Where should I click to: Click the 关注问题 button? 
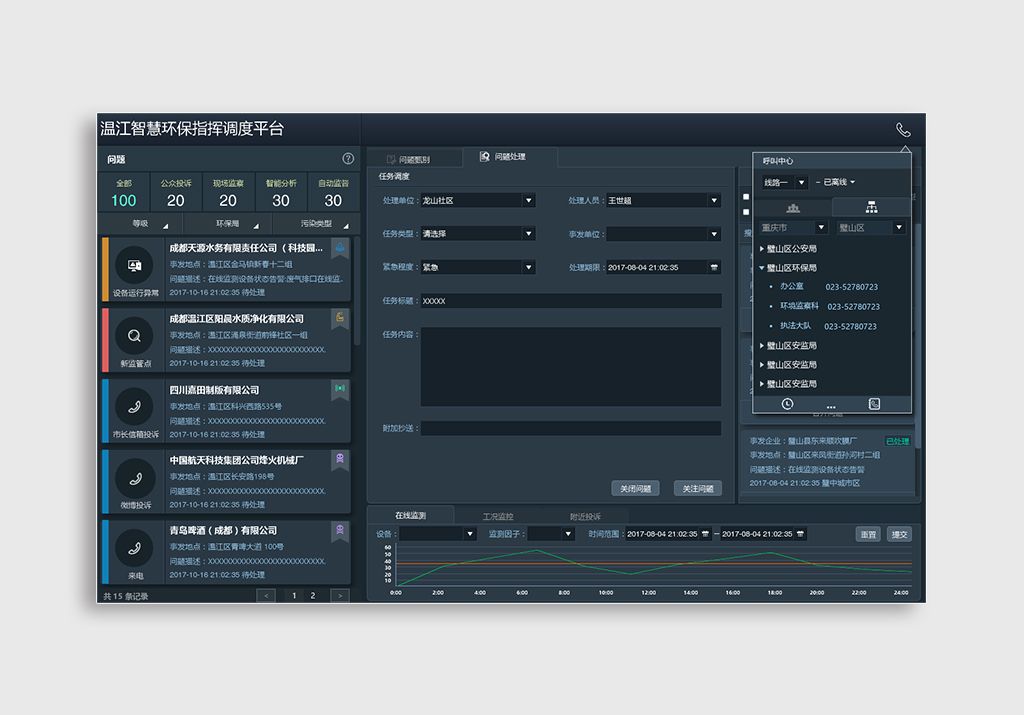click(697, 488)
